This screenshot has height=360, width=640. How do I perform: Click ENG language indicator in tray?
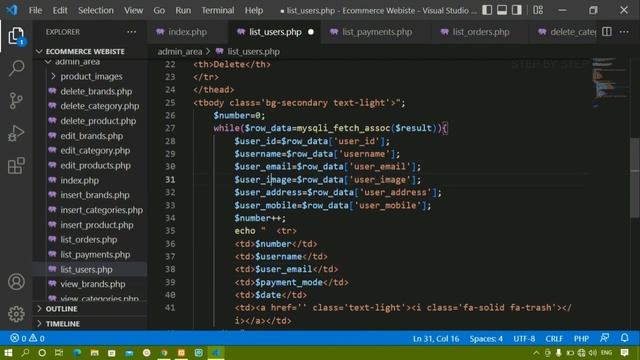[607, 353]
